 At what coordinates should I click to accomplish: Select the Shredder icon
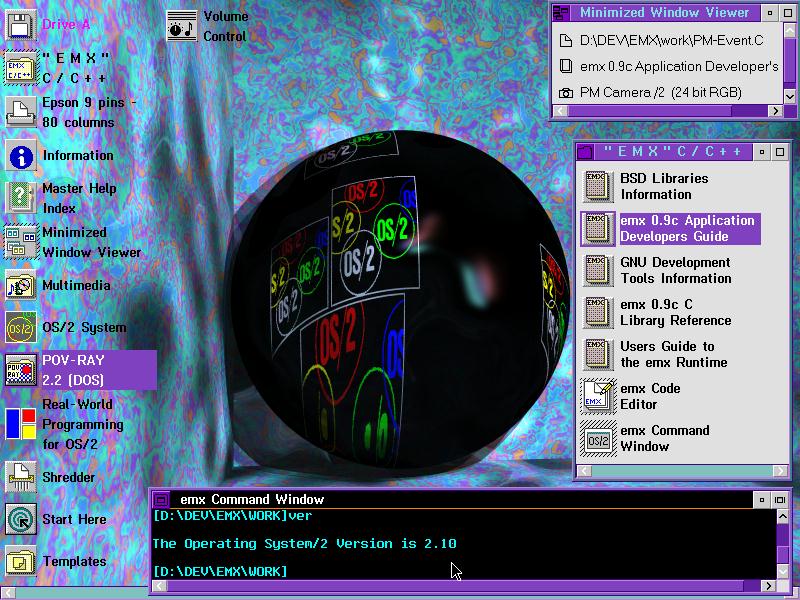click(21, 477)
